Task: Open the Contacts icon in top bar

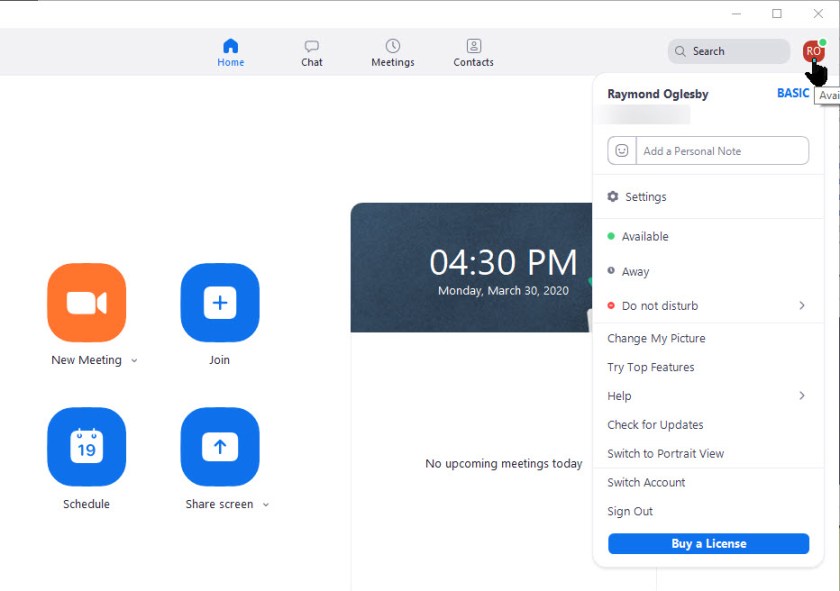Action: 473,46
